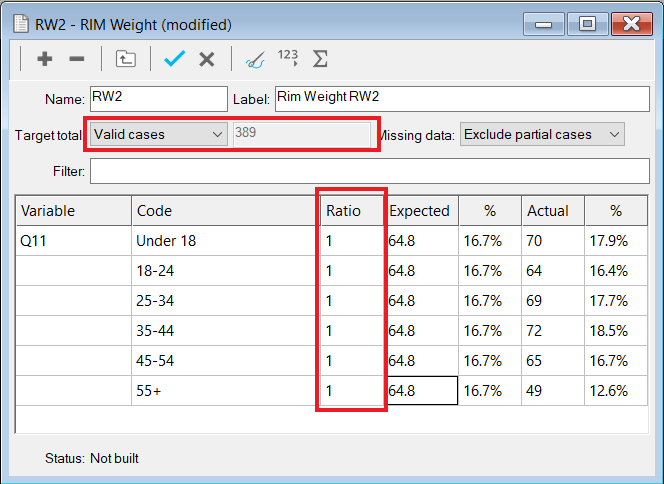664x484 pixels.
Task: Open the Target total Valid cases dropdown
Action: click(x=159, y=134)
